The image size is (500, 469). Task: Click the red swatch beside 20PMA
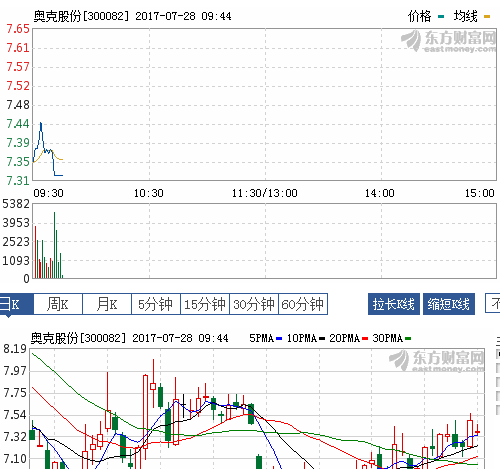tap(365, 339)
